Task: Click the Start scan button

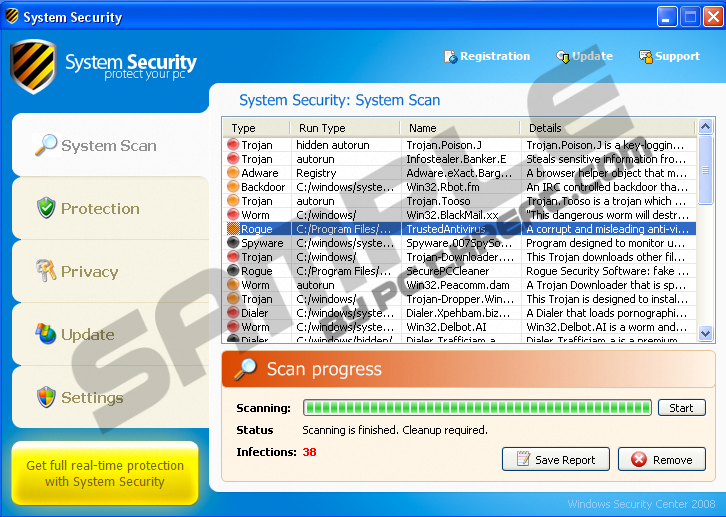Action: tap(682, 408)
